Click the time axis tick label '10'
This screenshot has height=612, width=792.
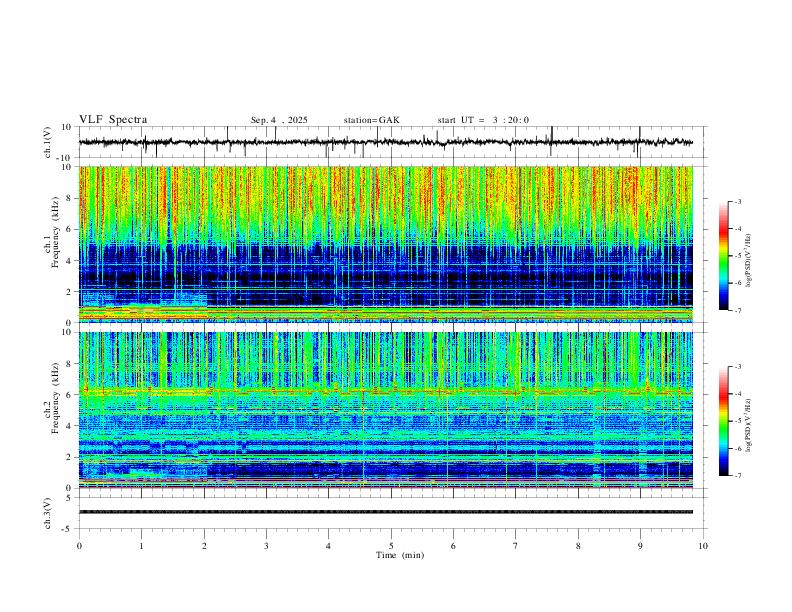703,546
